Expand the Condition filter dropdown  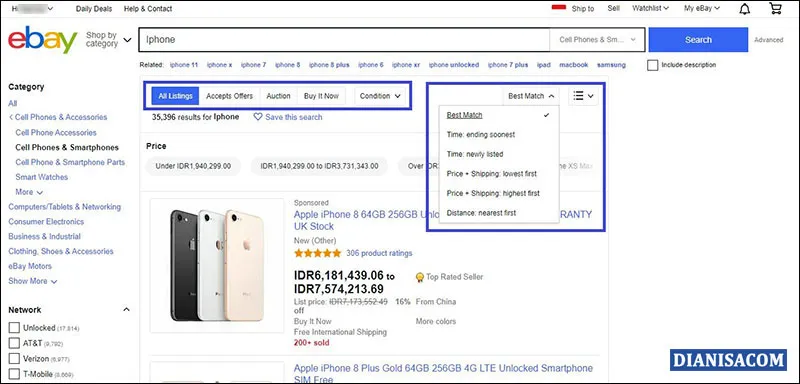click(380, 96)
